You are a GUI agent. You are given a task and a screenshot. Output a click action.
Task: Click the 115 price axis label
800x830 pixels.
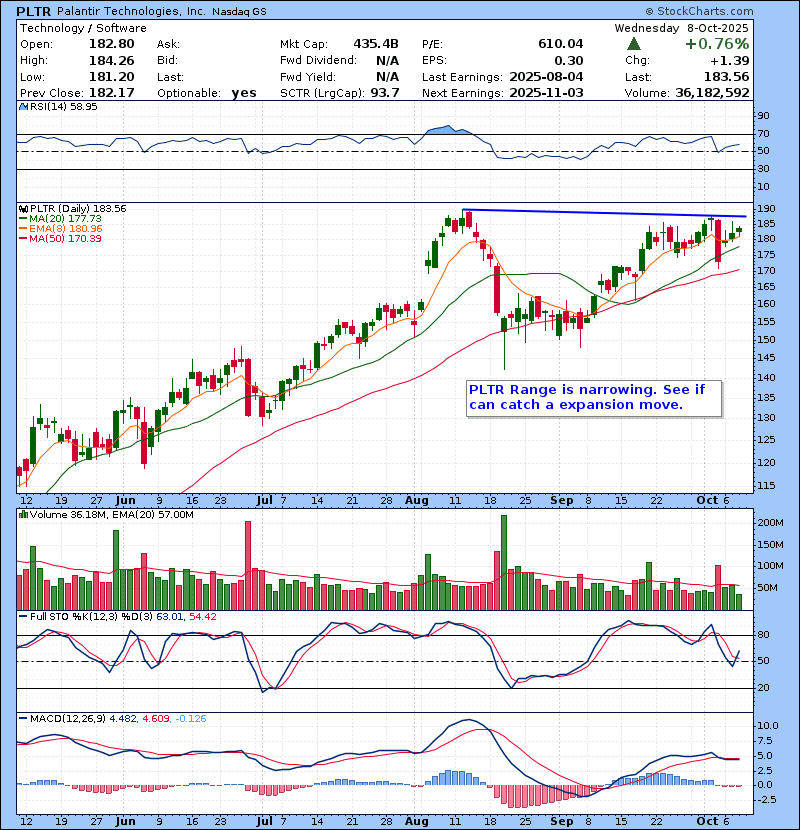(x=768, y=485)
